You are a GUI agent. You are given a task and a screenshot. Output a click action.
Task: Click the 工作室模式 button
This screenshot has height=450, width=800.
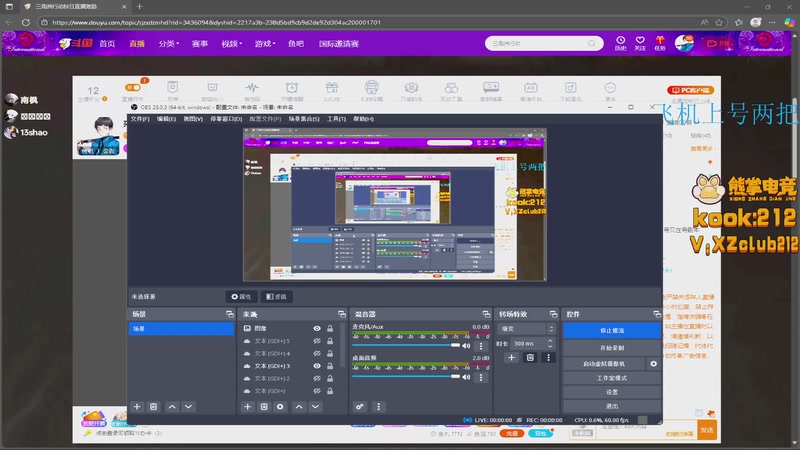[612, 378]
